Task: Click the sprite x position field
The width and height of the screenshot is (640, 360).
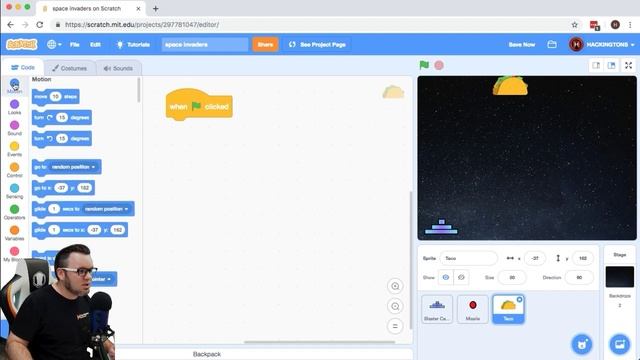Action: click(x=535, y=258)
